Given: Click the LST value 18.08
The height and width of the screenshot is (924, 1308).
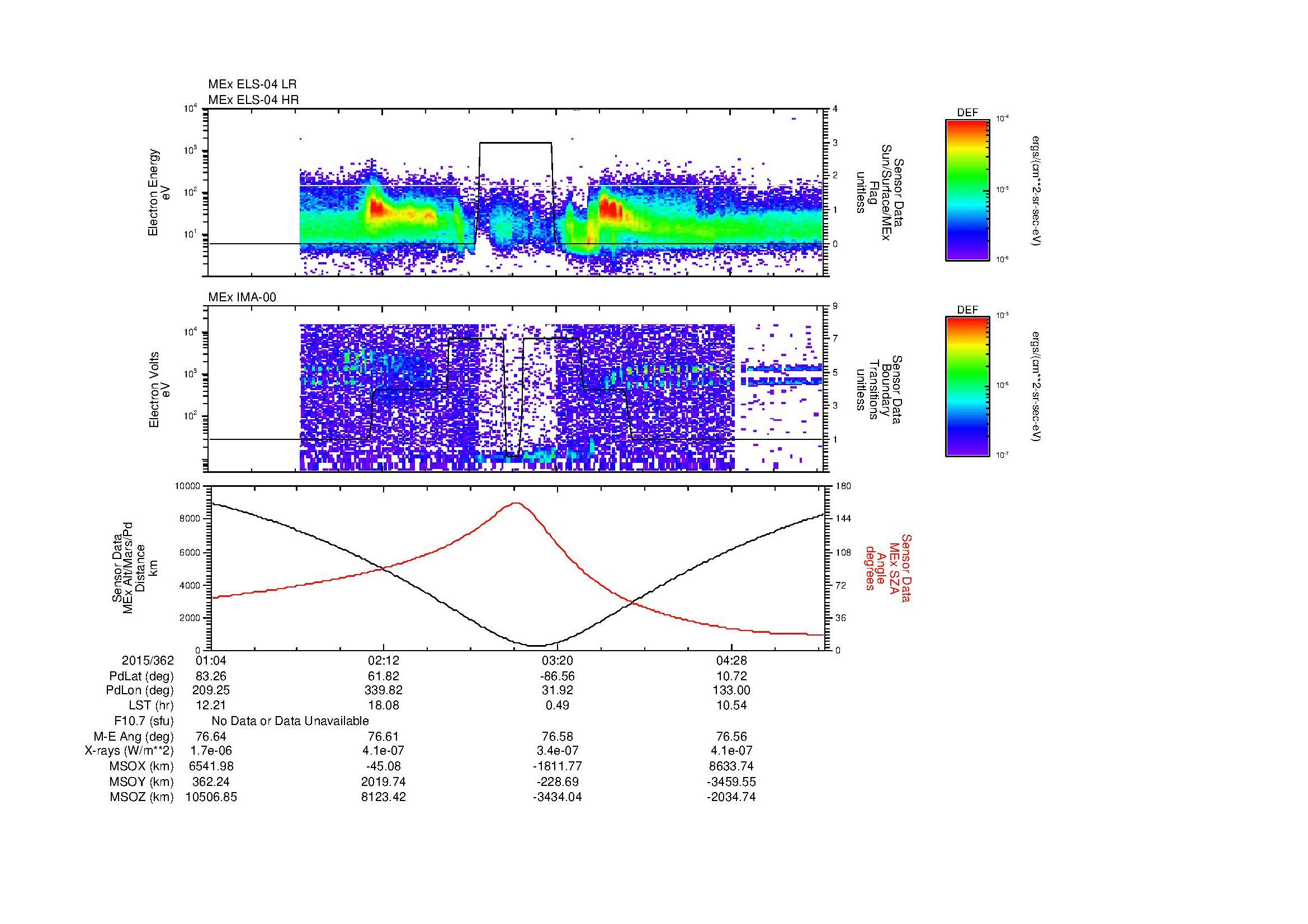Looking at the screenshot, I should pos(384,705).
